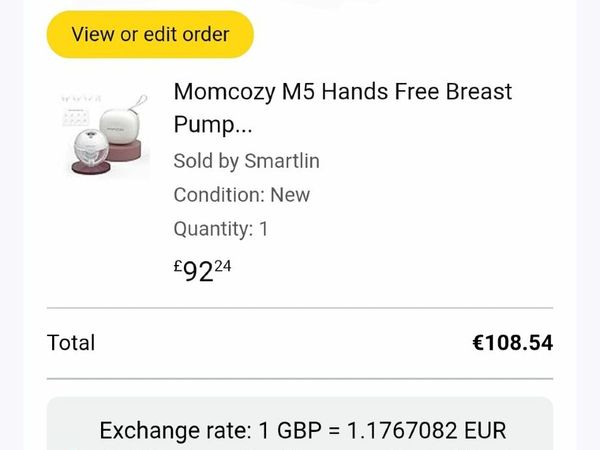600x450 pixels.
Task: Click the Quantity: 1 text
Action: coord(221,229)
